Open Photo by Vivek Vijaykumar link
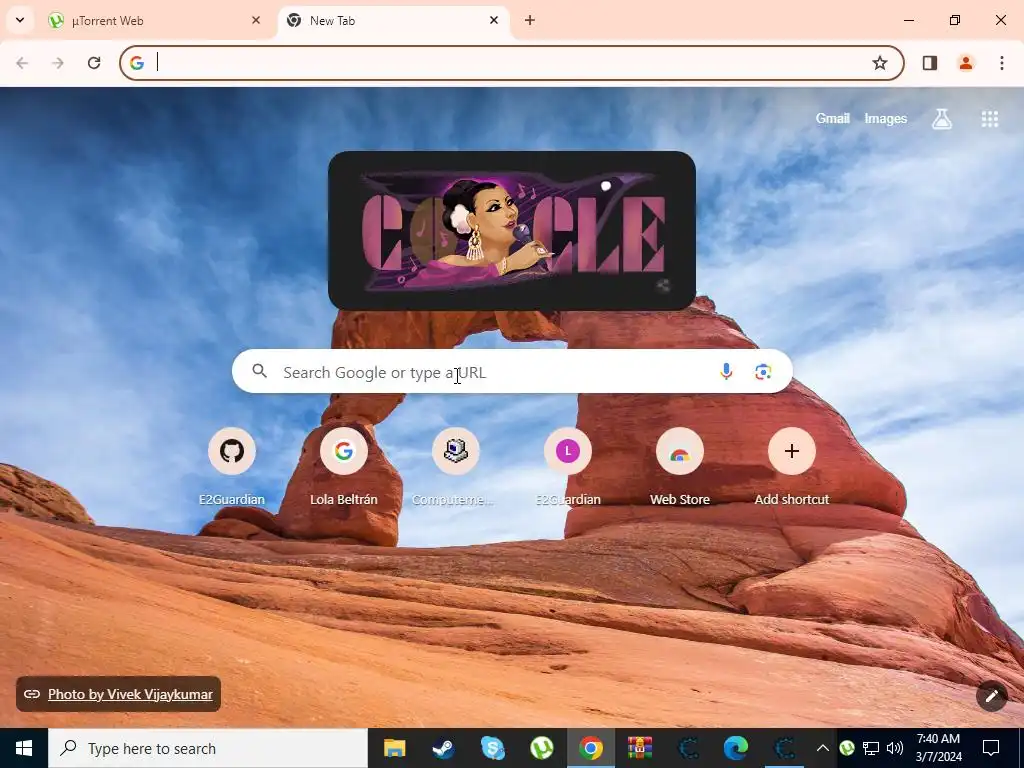 coord(130,694)
